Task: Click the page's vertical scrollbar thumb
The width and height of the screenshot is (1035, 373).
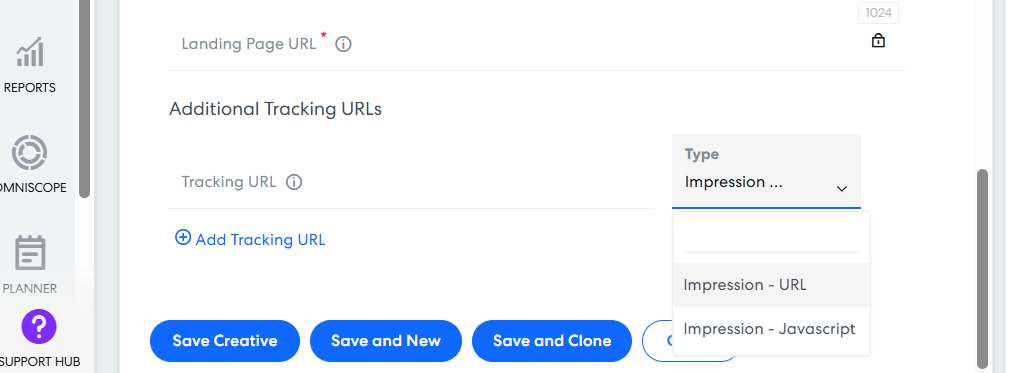Action: tap(982, 269)
